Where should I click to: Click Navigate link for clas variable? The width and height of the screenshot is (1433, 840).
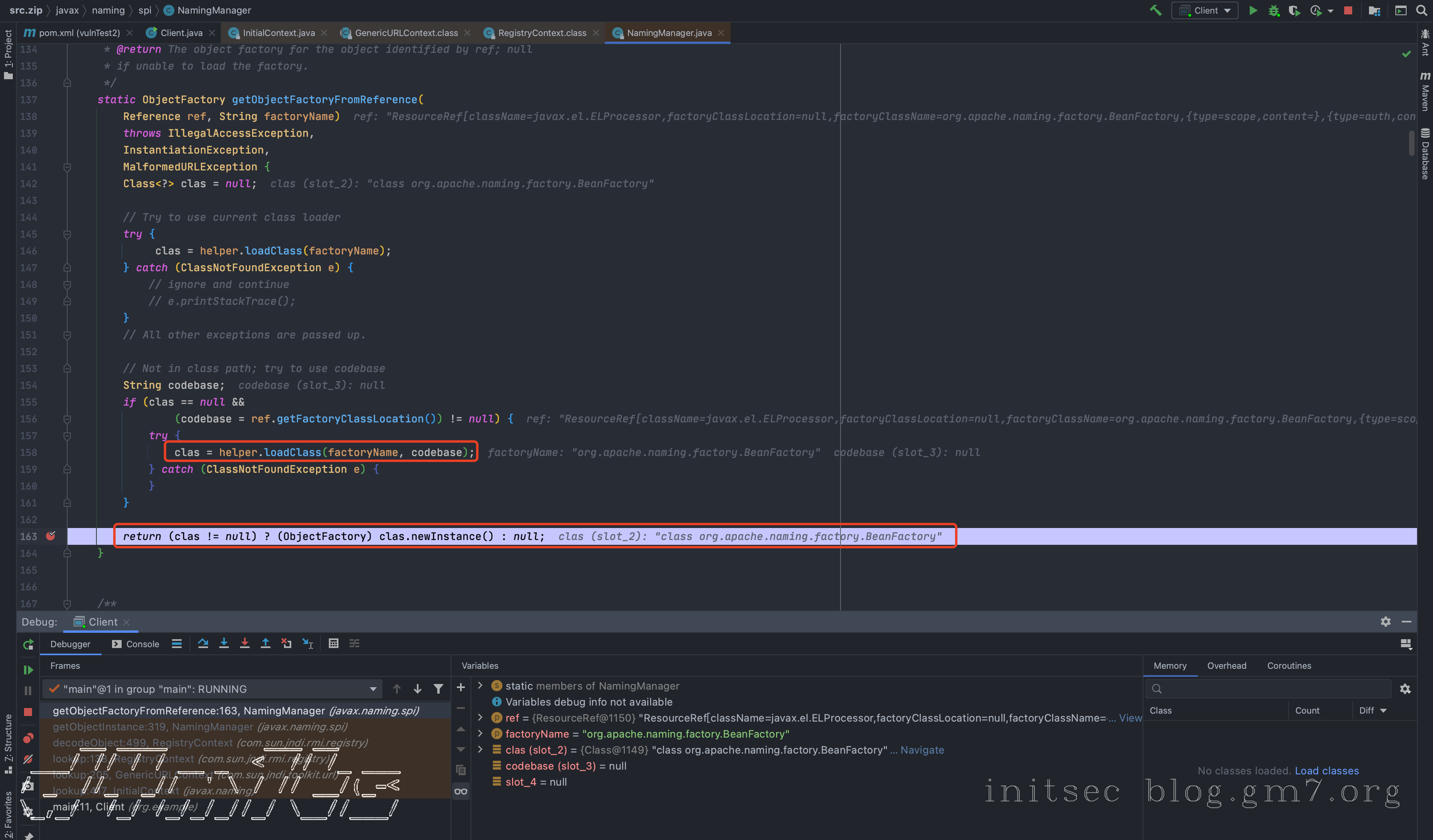[x=922, y=750]
